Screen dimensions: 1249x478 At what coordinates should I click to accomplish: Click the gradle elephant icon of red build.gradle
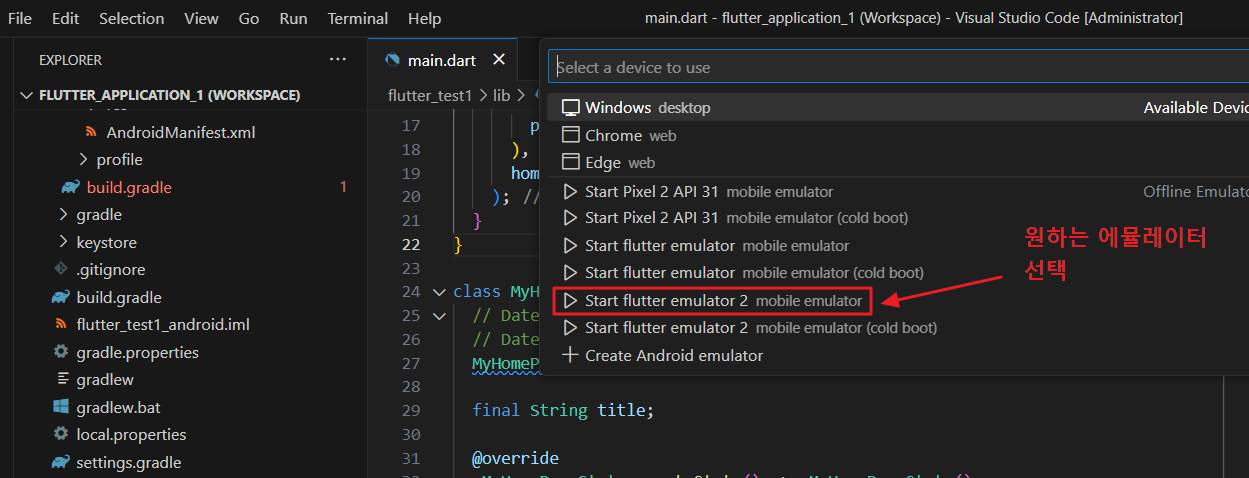click(70, 187)
